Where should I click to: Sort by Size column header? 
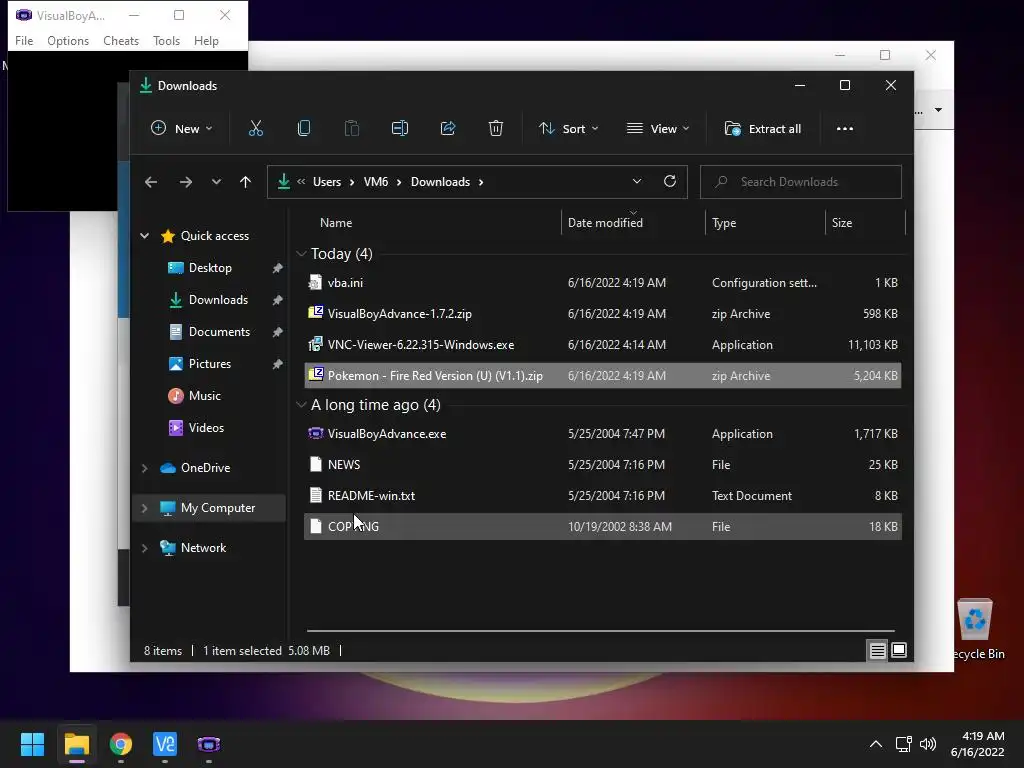pos(842,223)
